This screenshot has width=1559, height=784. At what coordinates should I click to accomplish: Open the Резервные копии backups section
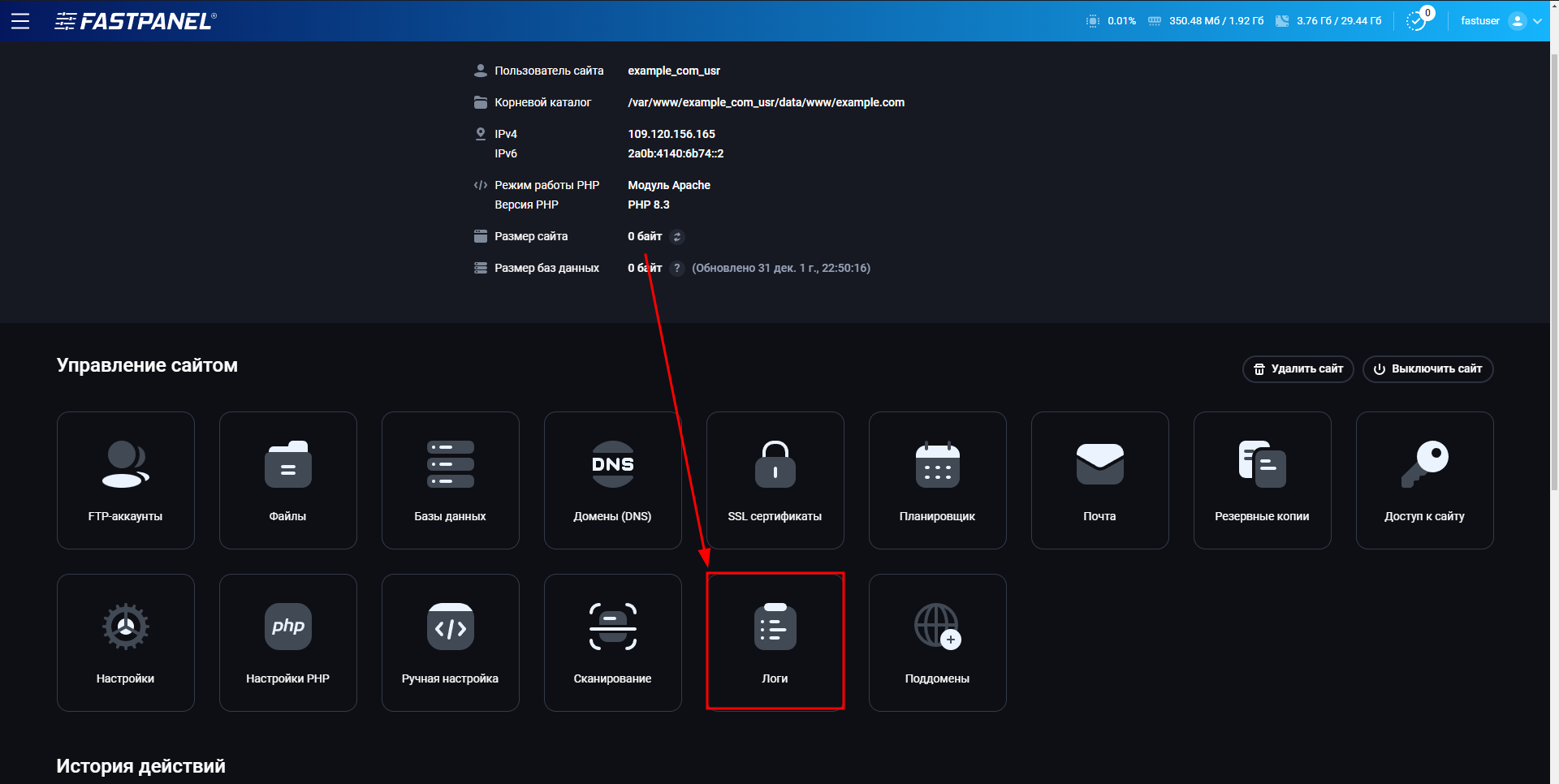pos(1262,480)
